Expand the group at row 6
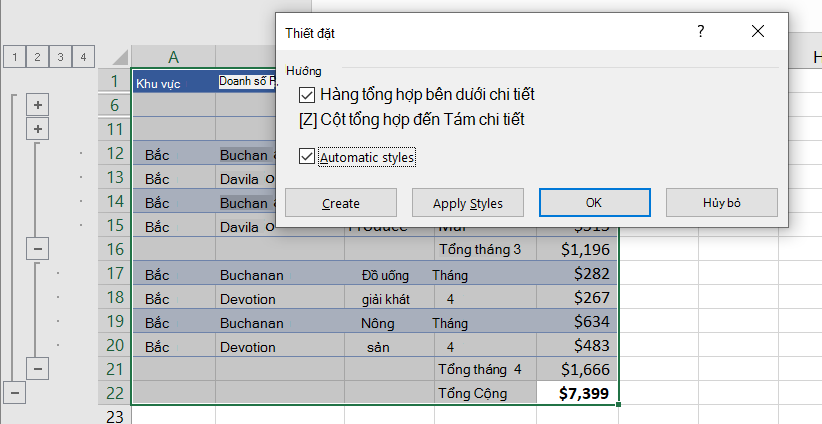 [38, 105]
